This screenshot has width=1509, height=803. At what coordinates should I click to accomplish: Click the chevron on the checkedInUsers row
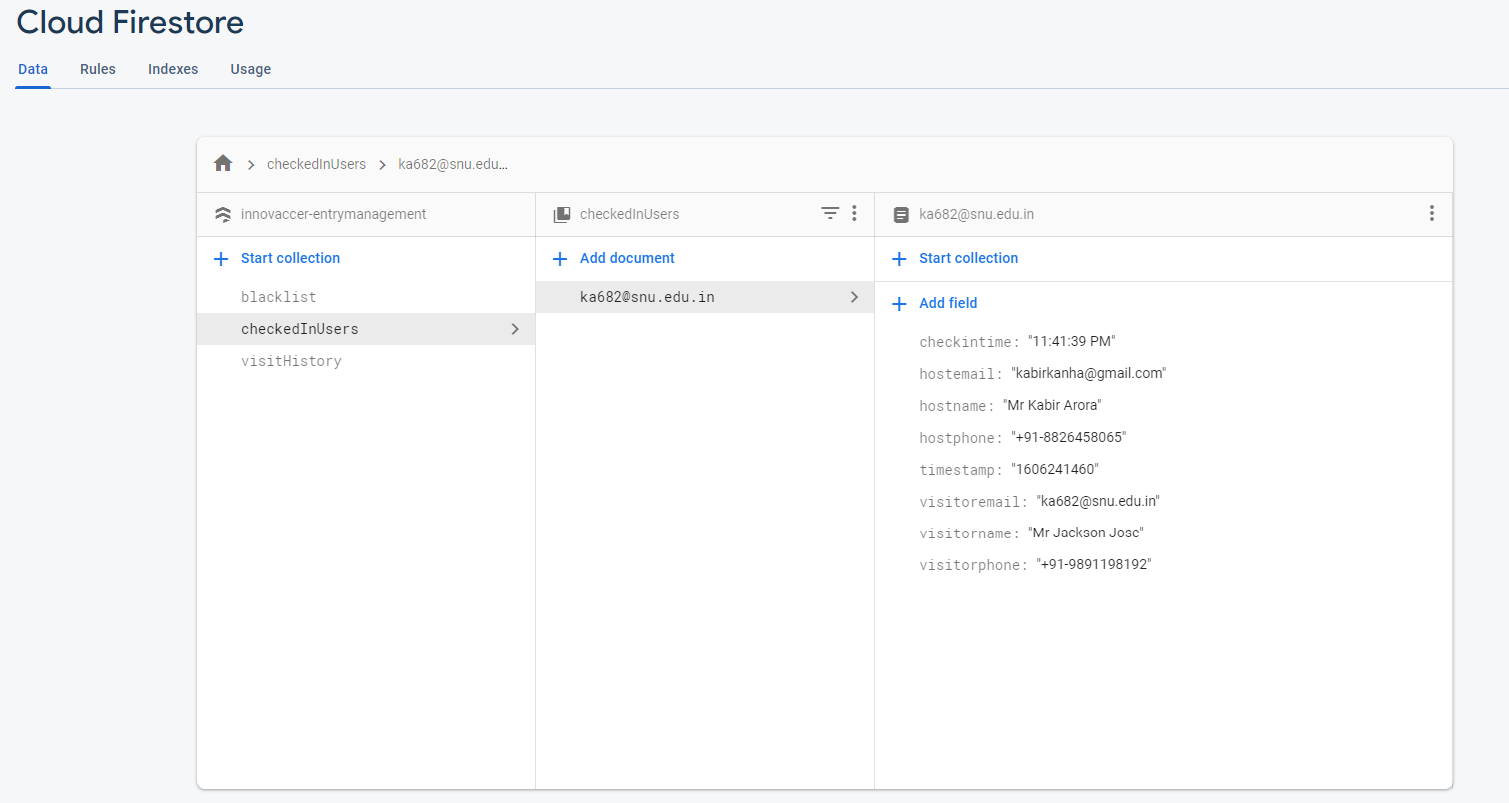[x=515, y=329]
